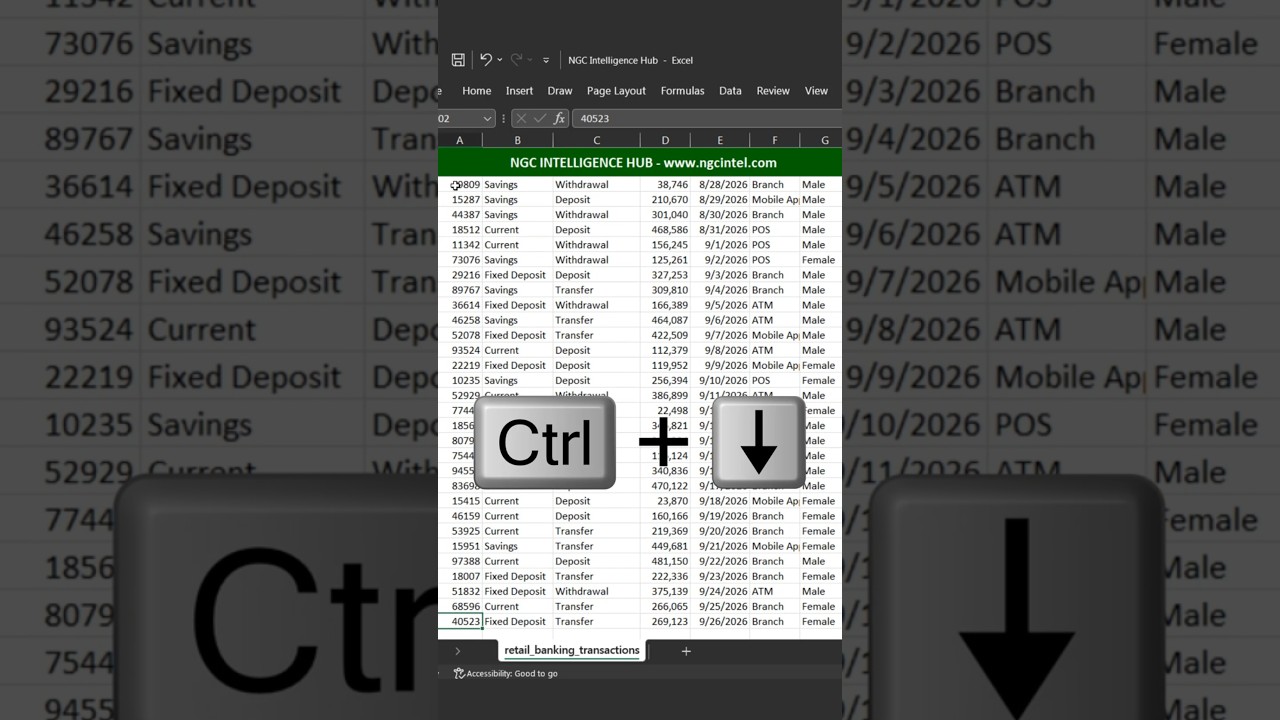Switch to the Page Layout tab

[616, 91]
